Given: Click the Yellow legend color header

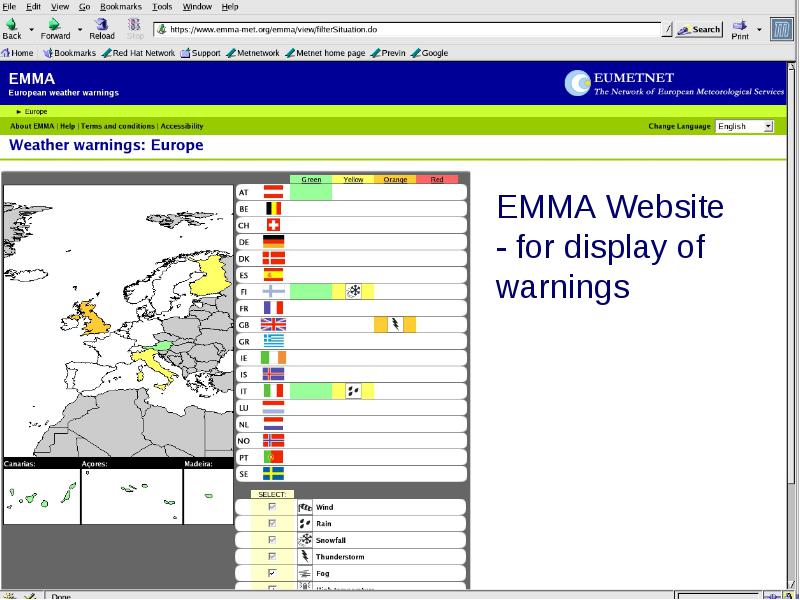Looking at the screenshot, I should pos(353,179).
